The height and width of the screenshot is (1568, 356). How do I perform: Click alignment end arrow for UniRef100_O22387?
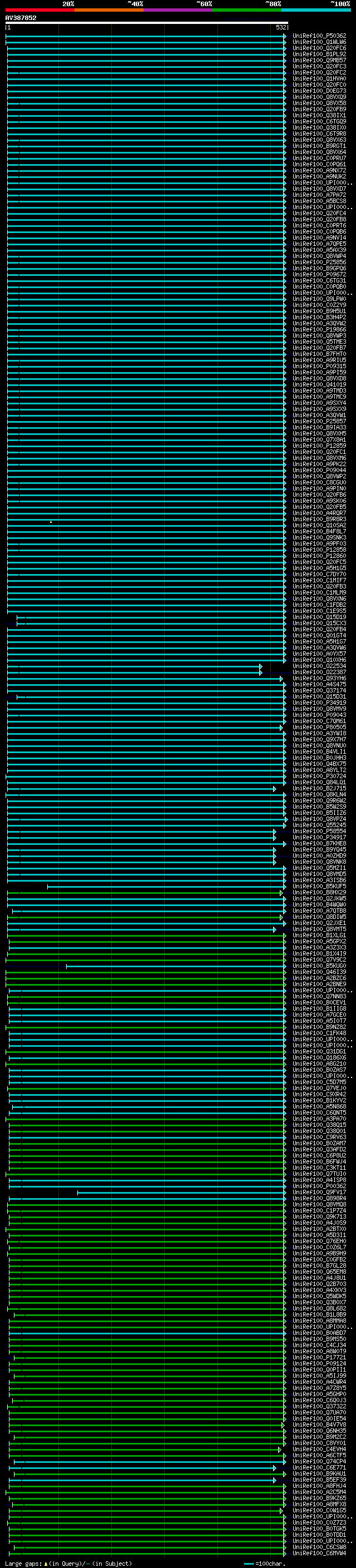(260, 672)
